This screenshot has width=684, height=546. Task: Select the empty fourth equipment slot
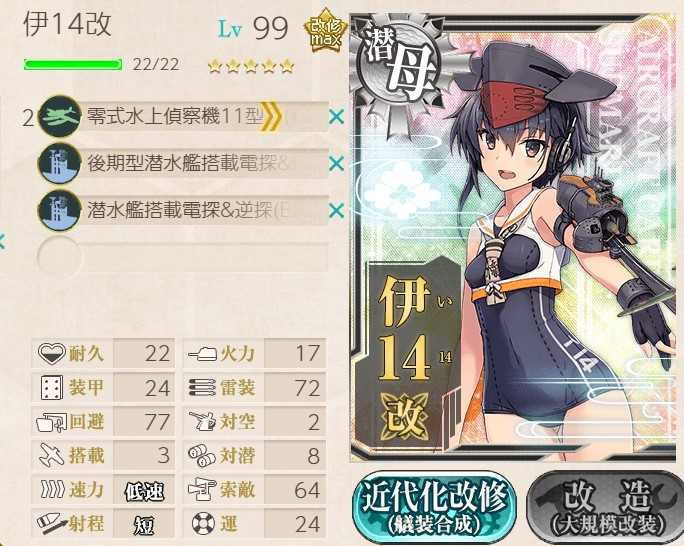(183, 257)
